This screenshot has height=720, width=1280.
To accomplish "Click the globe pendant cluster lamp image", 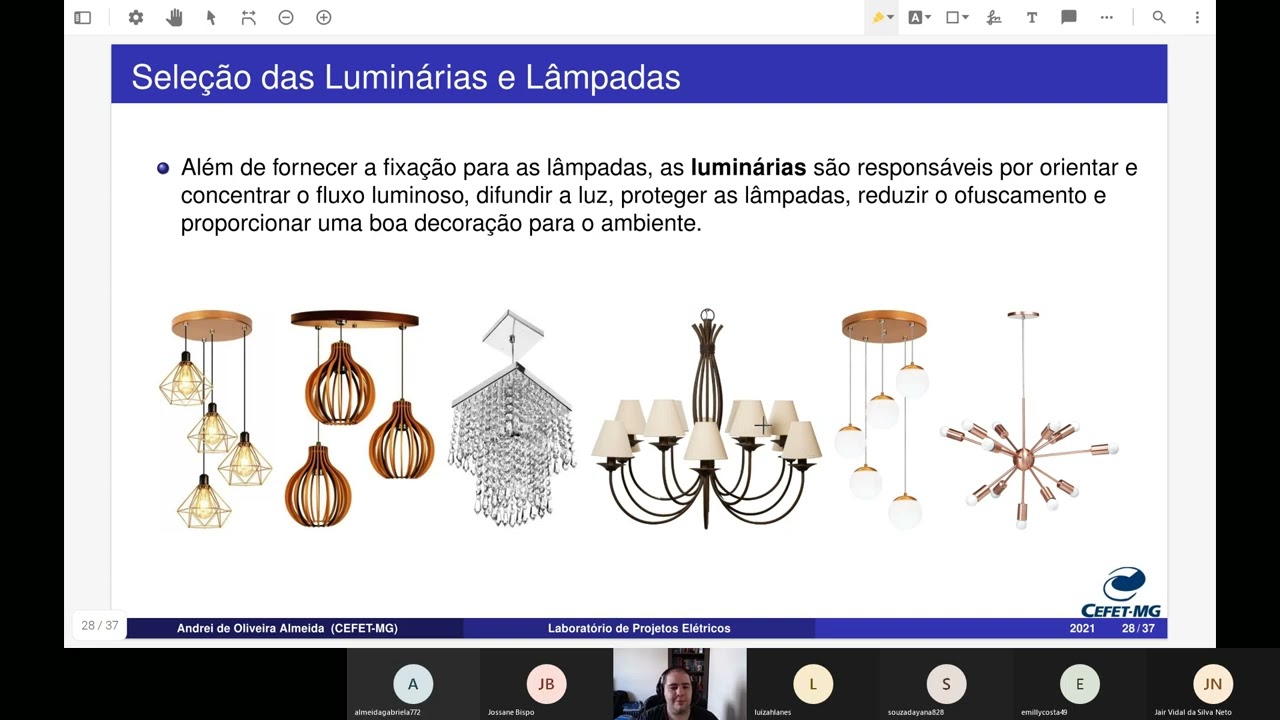I will pos(884,419).
